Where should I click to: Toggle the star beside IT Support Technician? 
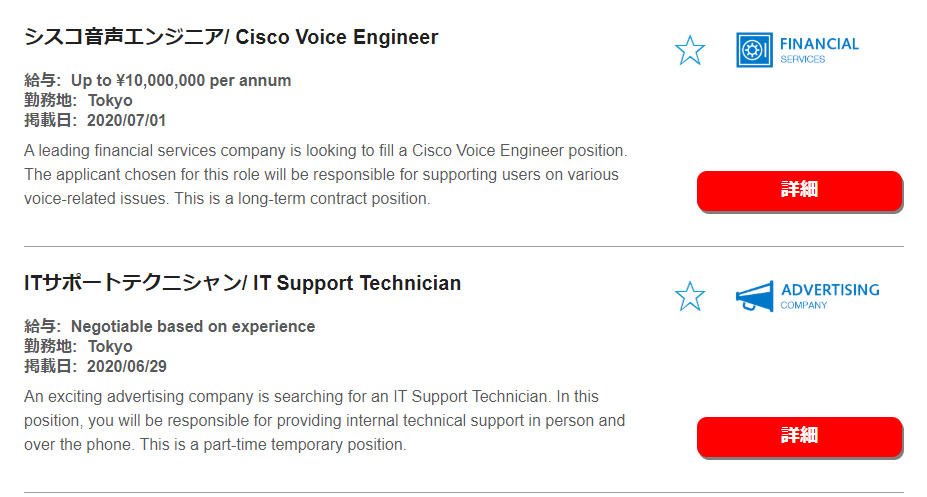(690, 296)
